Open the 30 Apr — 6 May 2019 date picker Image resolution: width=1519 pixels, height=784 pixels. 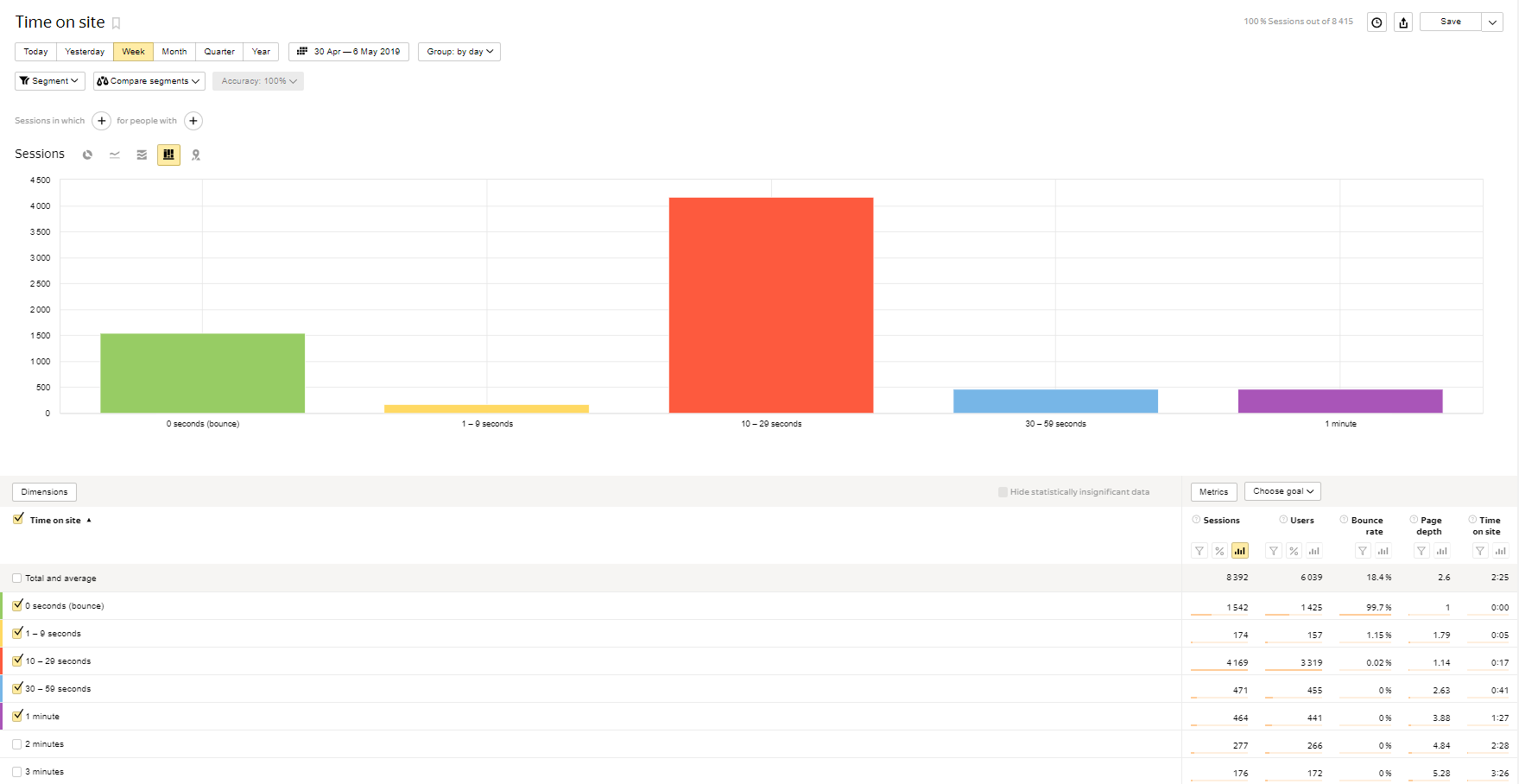tap(349, 52)
